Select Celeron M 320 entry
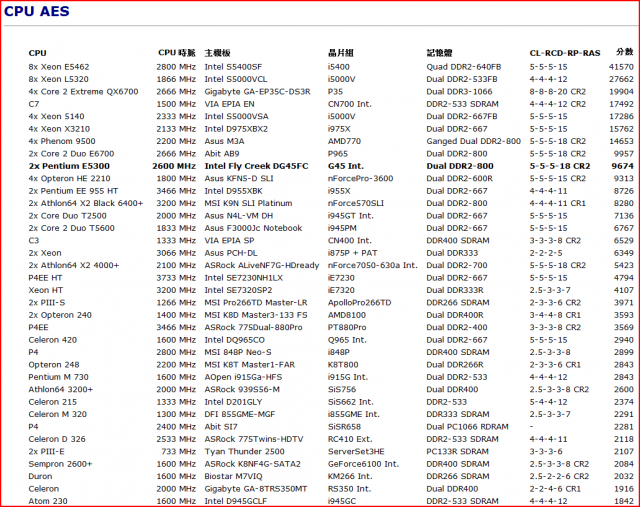The image size is (640, 507). click(58, 414)
